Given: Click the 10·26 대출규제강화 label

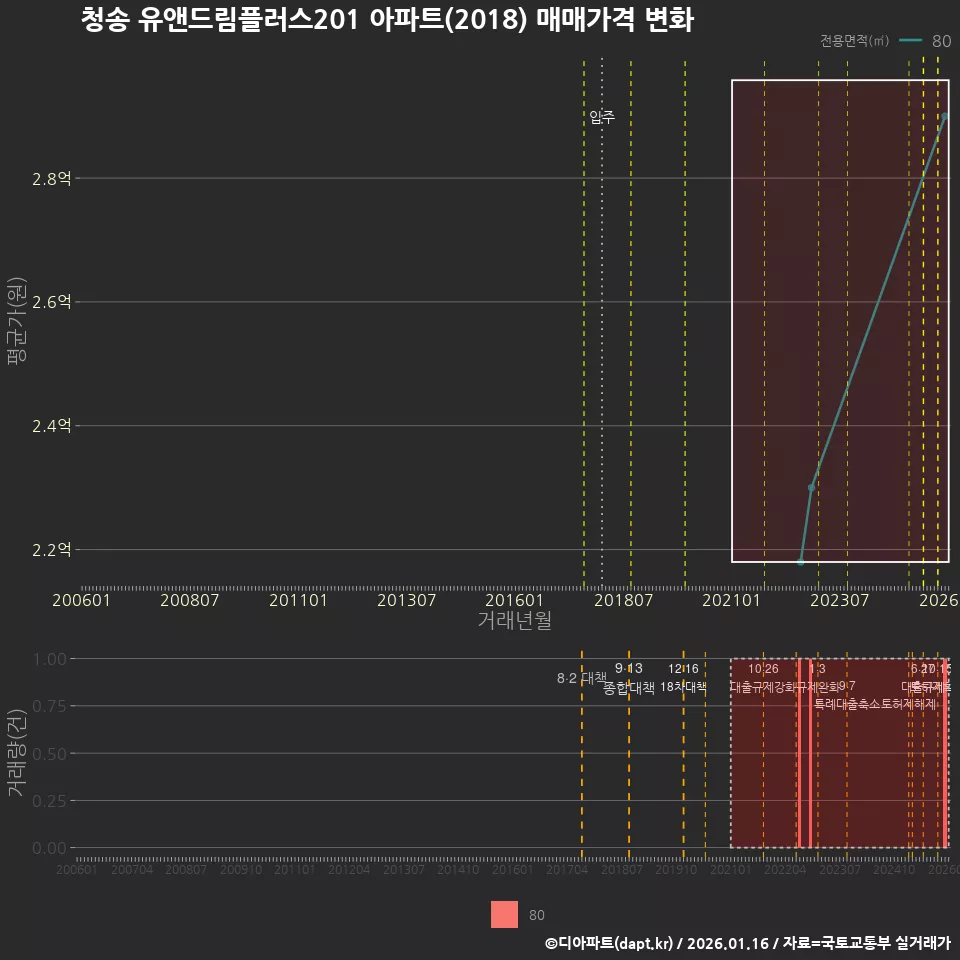Looking at the screenshot, I should [763, 678].
